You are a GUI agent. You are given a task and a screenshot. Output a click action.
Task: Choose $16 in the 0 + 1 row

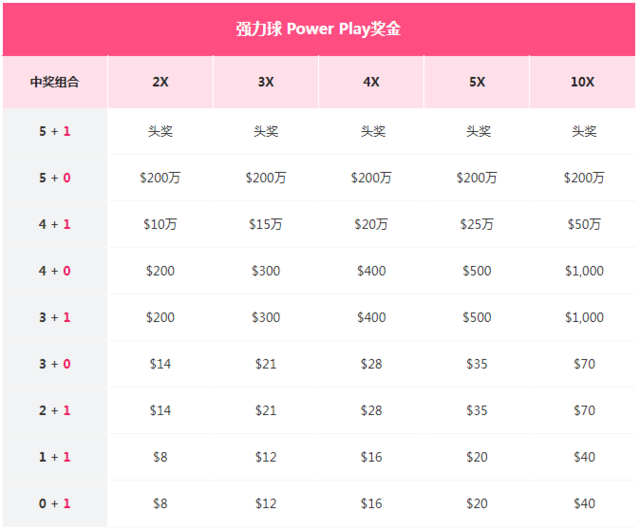[x=371, y=504]
